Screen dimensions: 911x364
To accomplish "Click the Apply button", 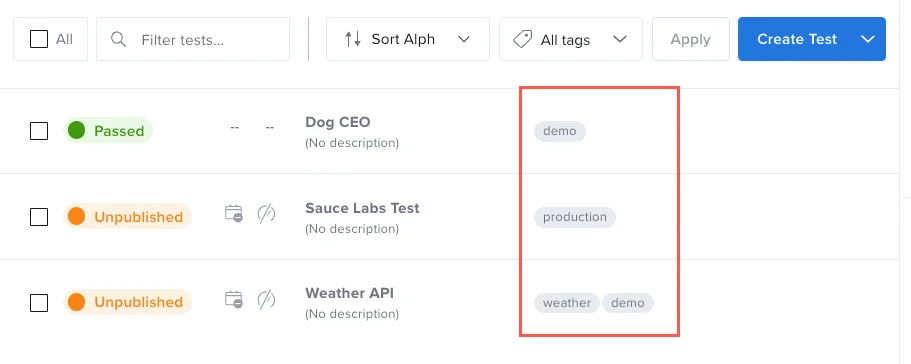I will [x=690, y=39].
